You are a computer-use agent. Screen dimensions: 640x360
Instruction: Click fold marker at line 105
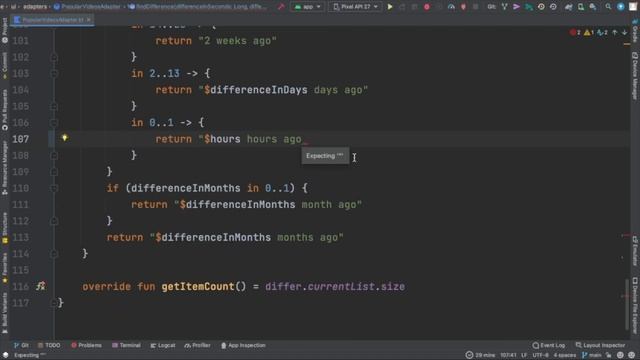coord(54,106)
